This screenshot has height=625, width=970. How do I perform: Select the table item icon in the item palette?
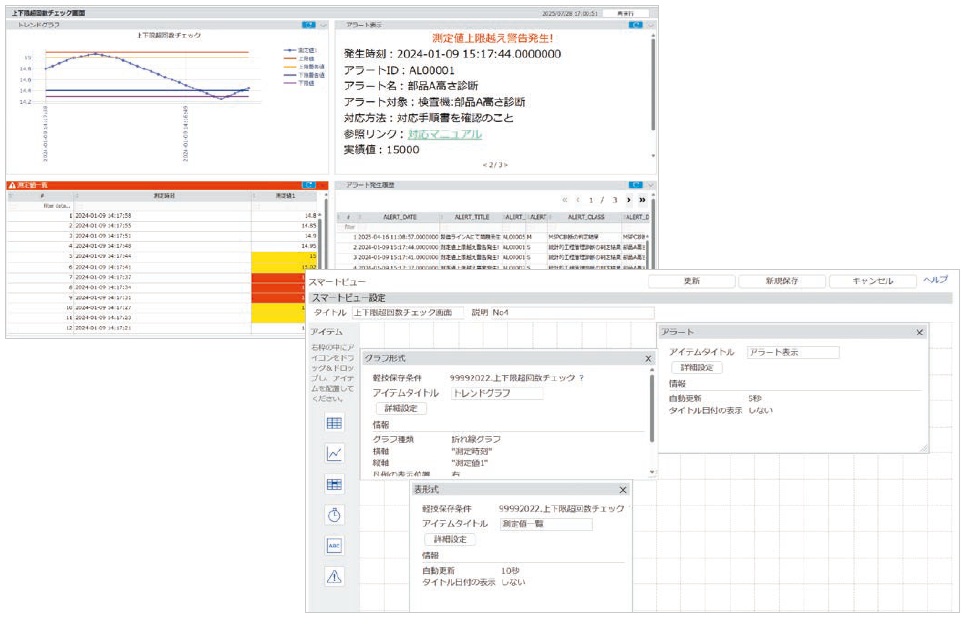coord(334,423)
